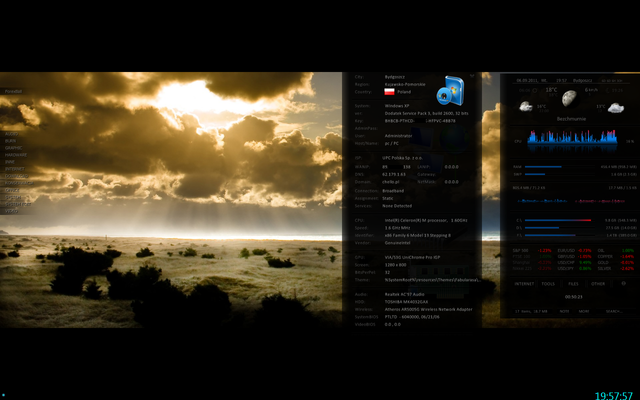The image size is (640, 400).
Task: Click the D:\ drive usage bar
Action: pyautogui.click(x=558, y=228)
